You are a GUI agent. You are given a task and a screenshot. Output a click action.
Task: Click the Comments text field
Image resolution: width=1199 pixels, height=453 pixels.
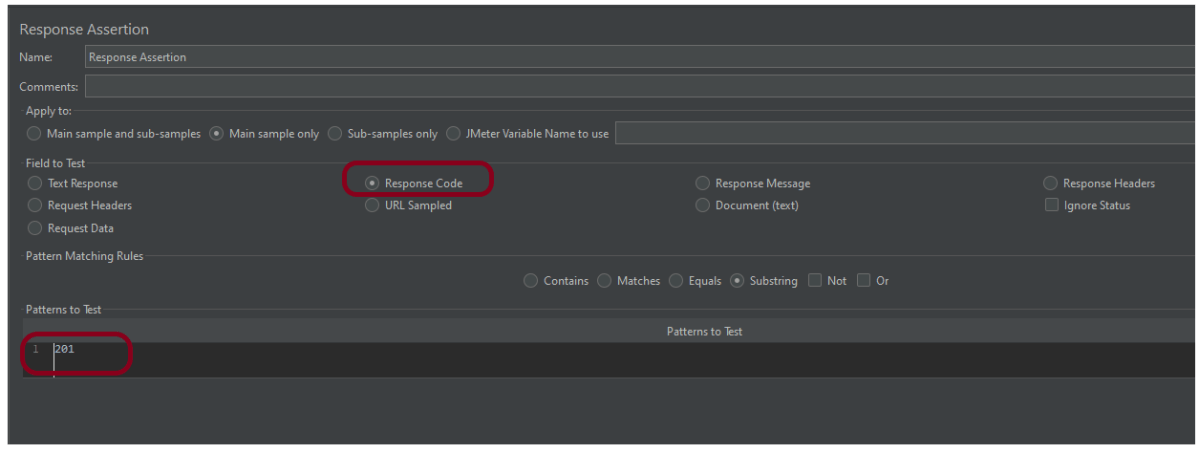(x=640, y=87)
